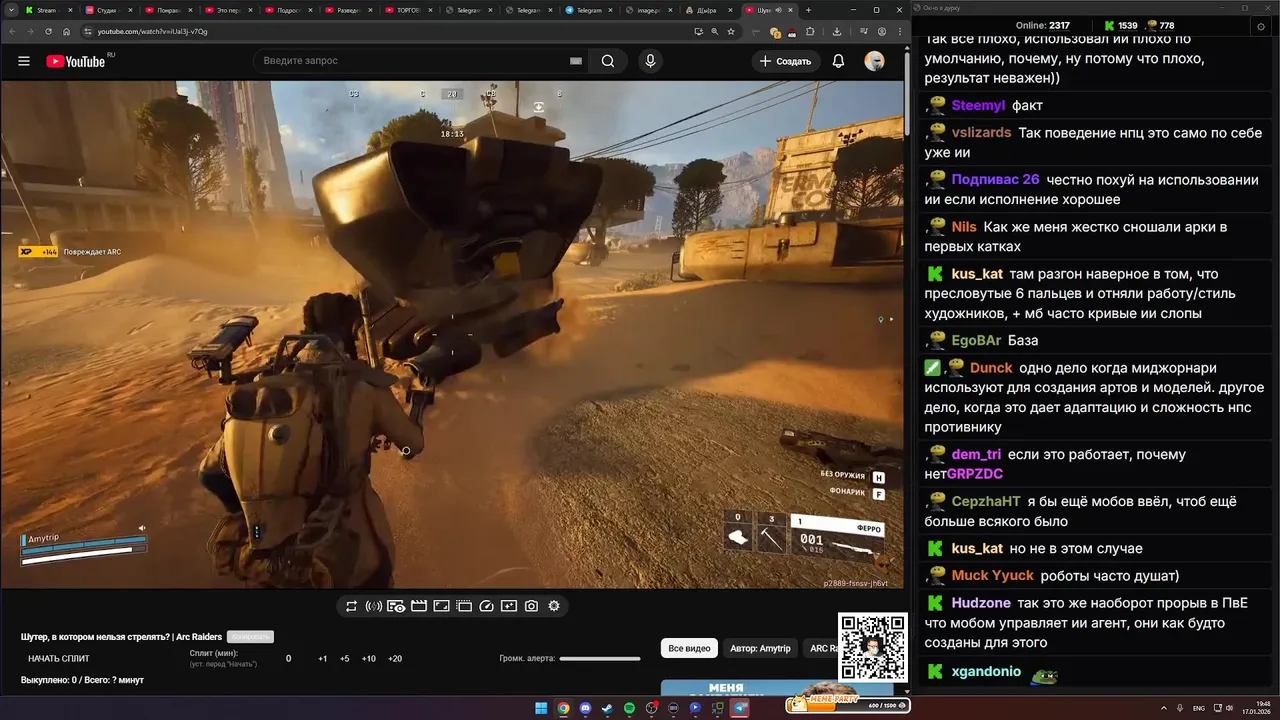This screenshot has width=1280, height=720.
Task: Click the audio boost waves icon
Action: click(374, 606)
